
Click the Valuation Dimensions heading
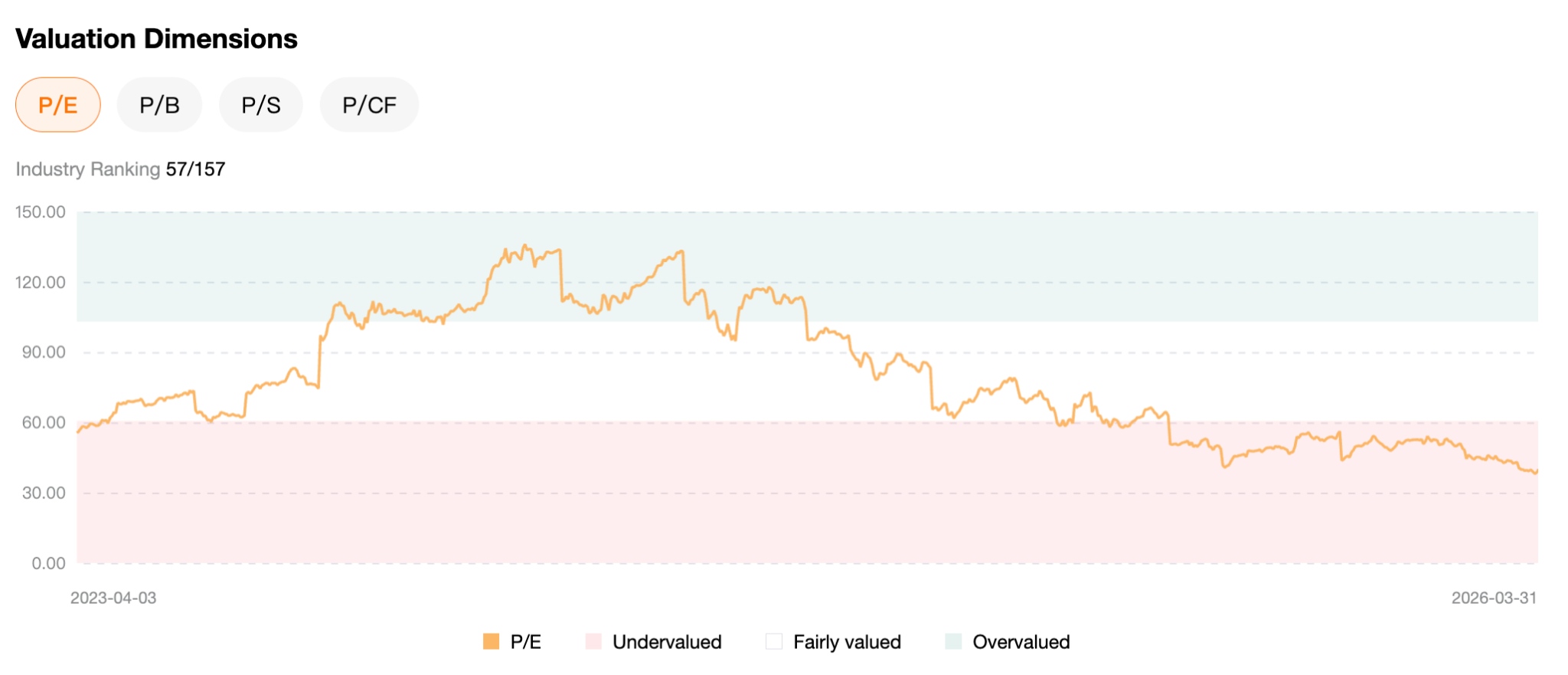point(157,38)
